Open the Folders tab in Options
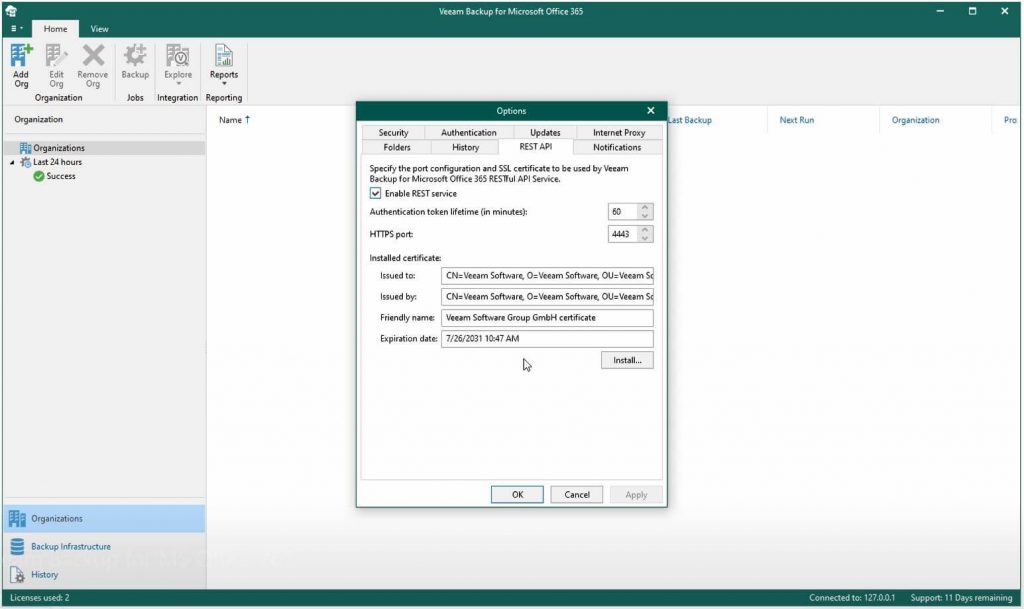The height and width of the screenshot is (609, 1024). click(x=396, y=148)
